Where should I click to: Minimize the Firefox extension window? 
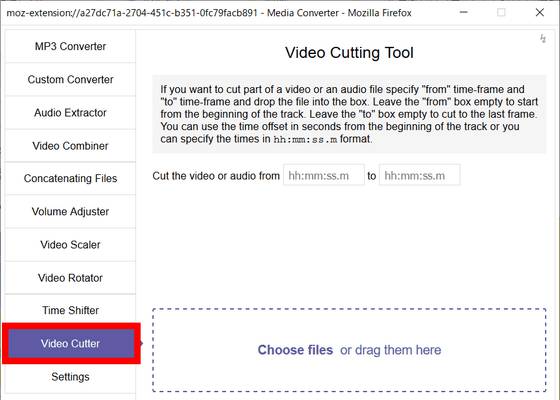pyautogui.click(x=464, y=12)
